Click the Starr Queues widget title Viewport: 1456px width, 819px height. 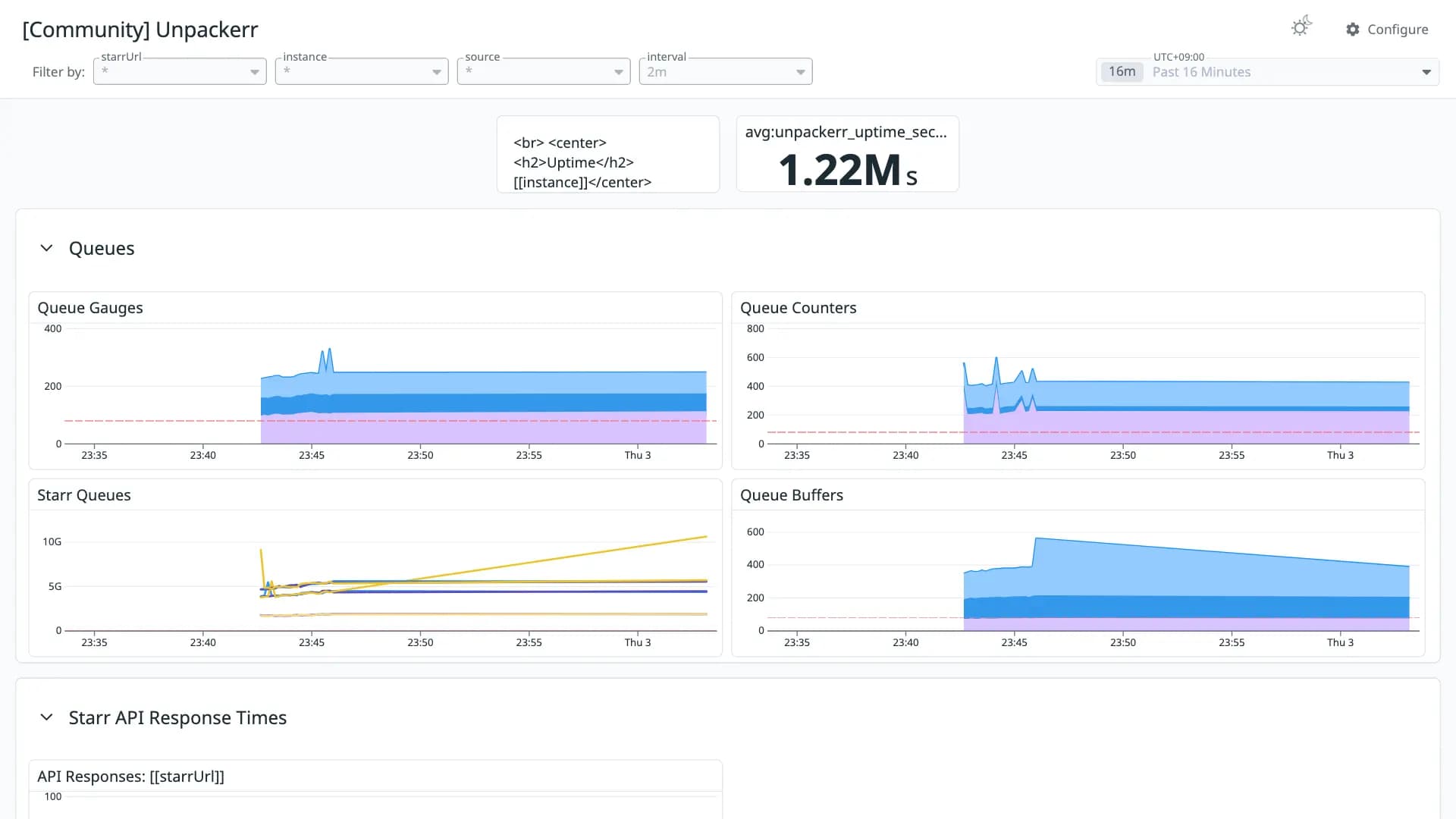pos(84,495)
